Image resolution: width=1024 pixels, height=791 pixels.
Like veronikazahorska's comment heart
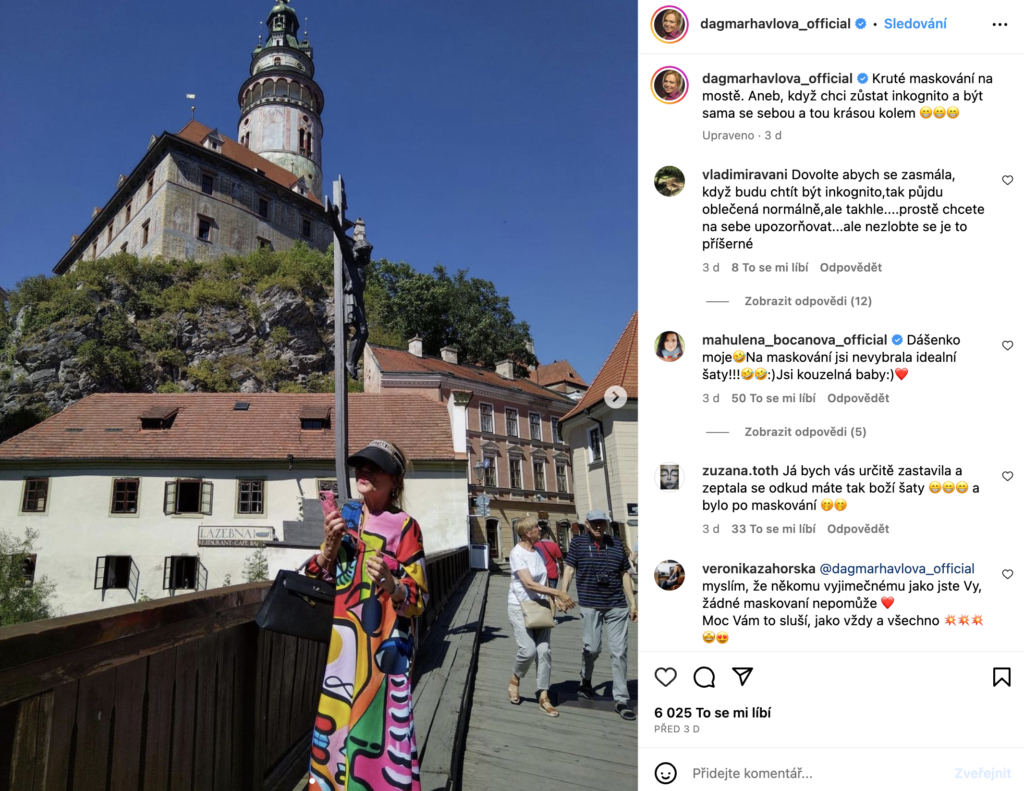[x=1008, y=574]
